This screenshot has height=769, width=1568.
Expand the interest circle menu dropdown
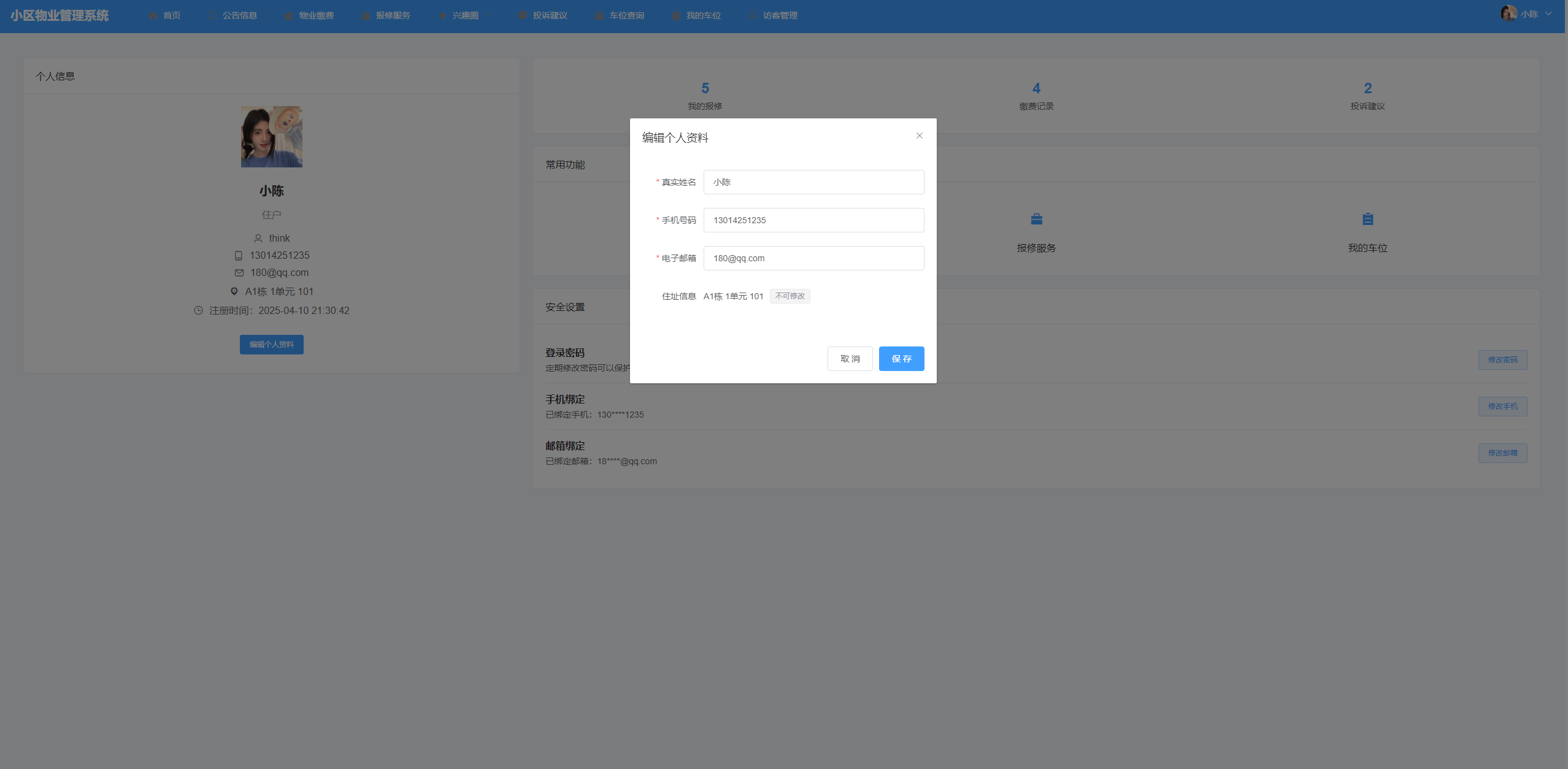[x=465, y=15]
